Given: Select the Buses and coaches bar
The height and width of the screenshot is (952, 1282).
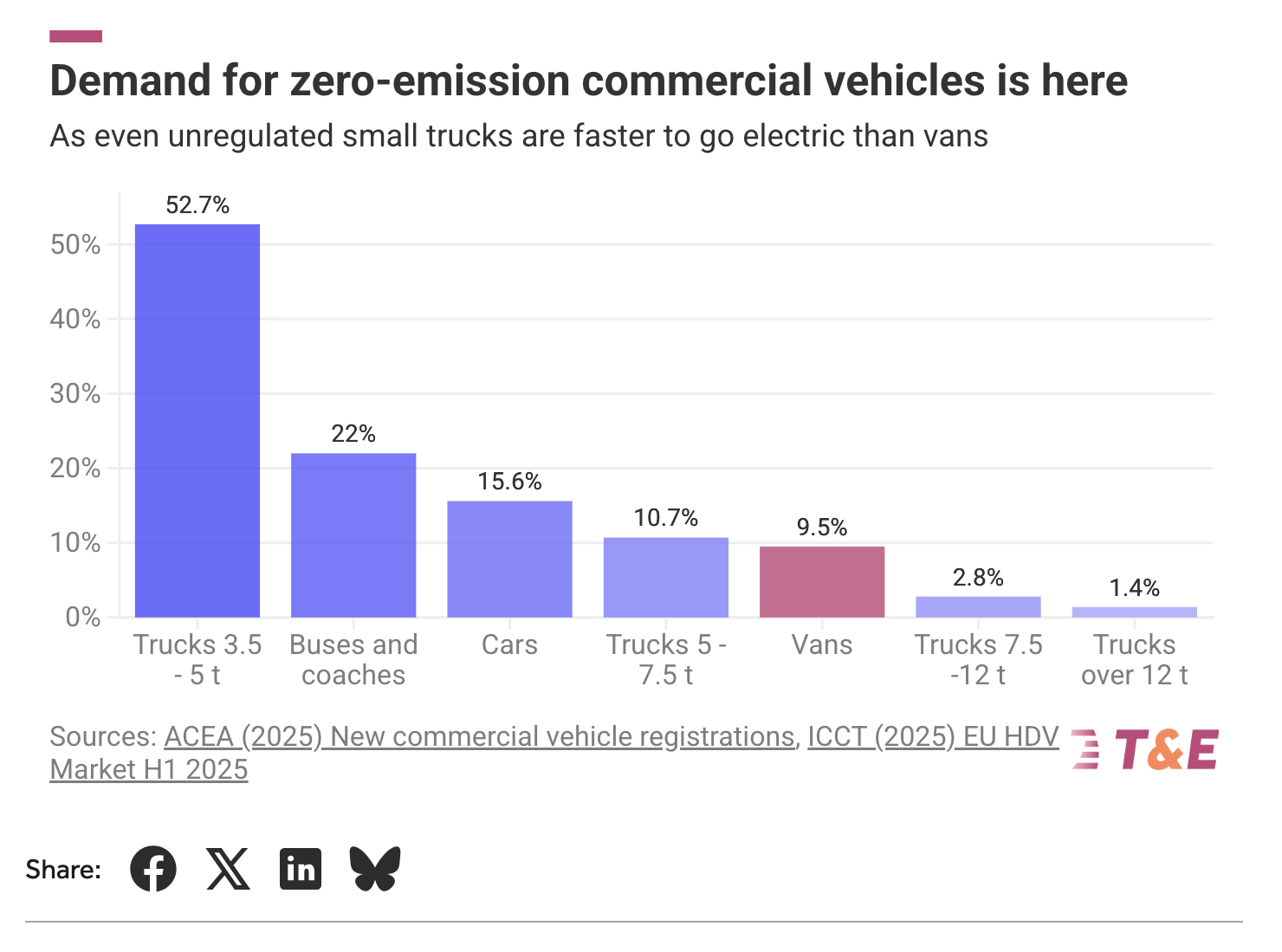Looking at the screenshot, I should pyautogui.click(x=354, y=534).
